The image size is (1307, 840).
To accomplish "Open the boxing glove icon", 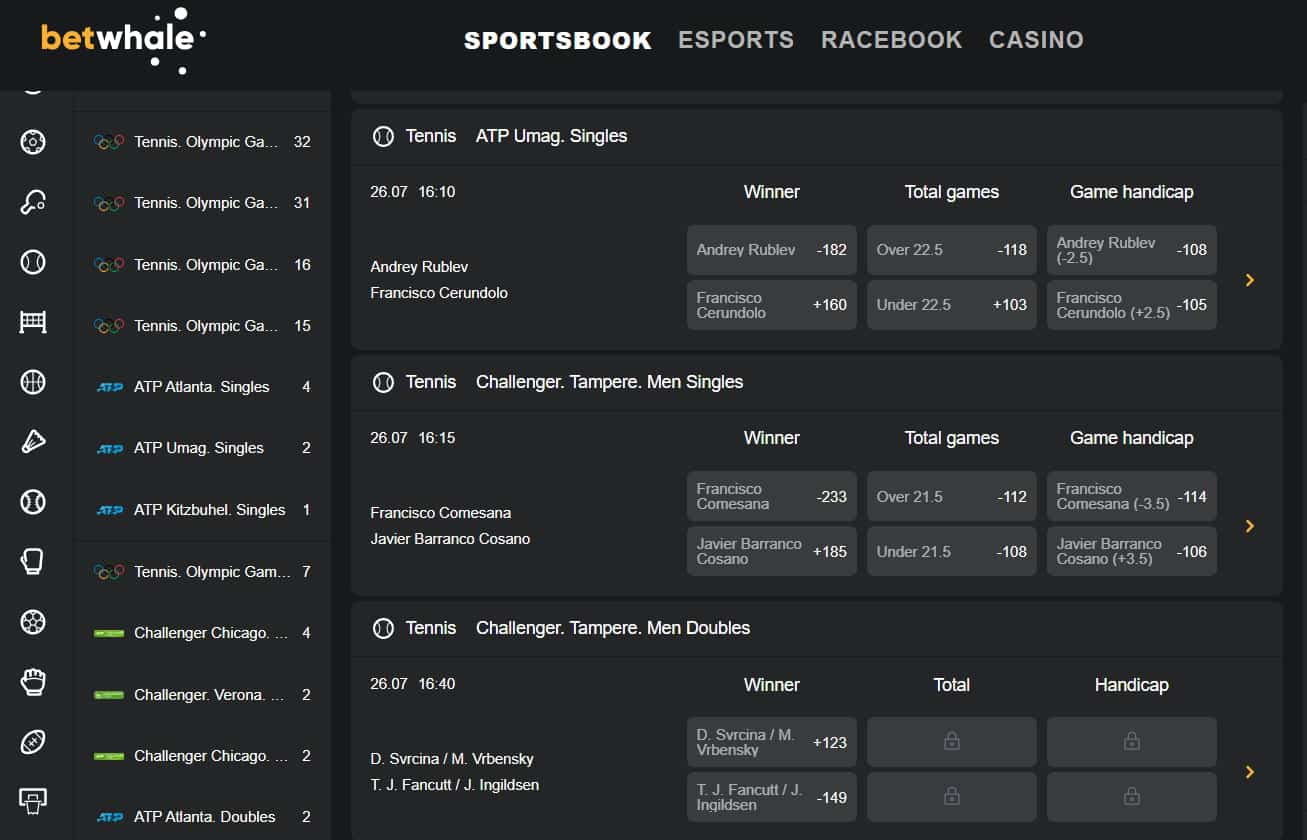I will 33,562.
